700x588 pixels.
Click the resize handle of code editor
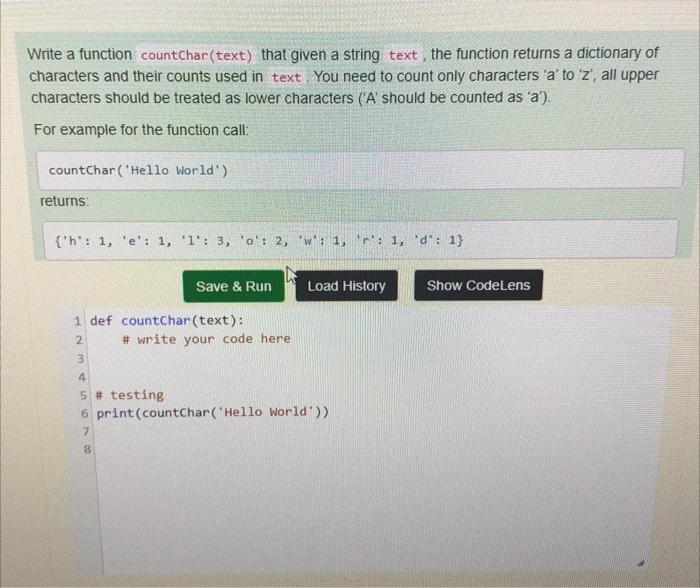click(641, 563)
